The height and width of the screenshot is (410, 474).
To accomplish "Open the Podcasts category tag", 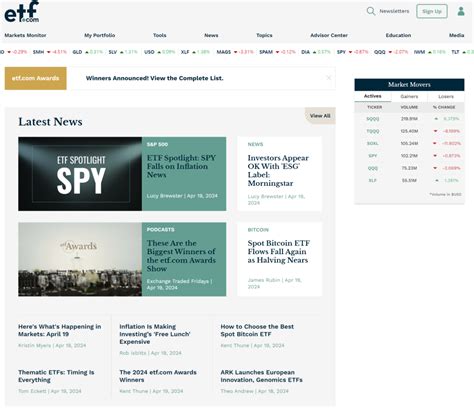I will coord(160,230).
